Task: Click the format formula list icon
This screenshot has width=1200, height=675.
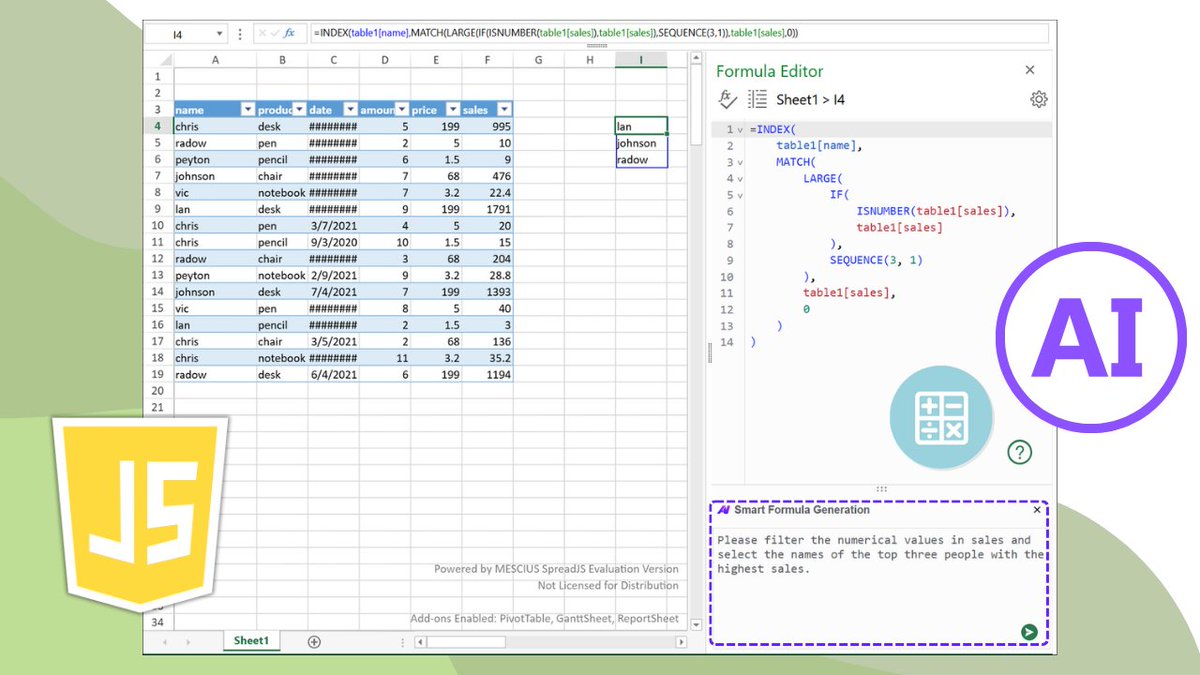Action: [758, 99]
